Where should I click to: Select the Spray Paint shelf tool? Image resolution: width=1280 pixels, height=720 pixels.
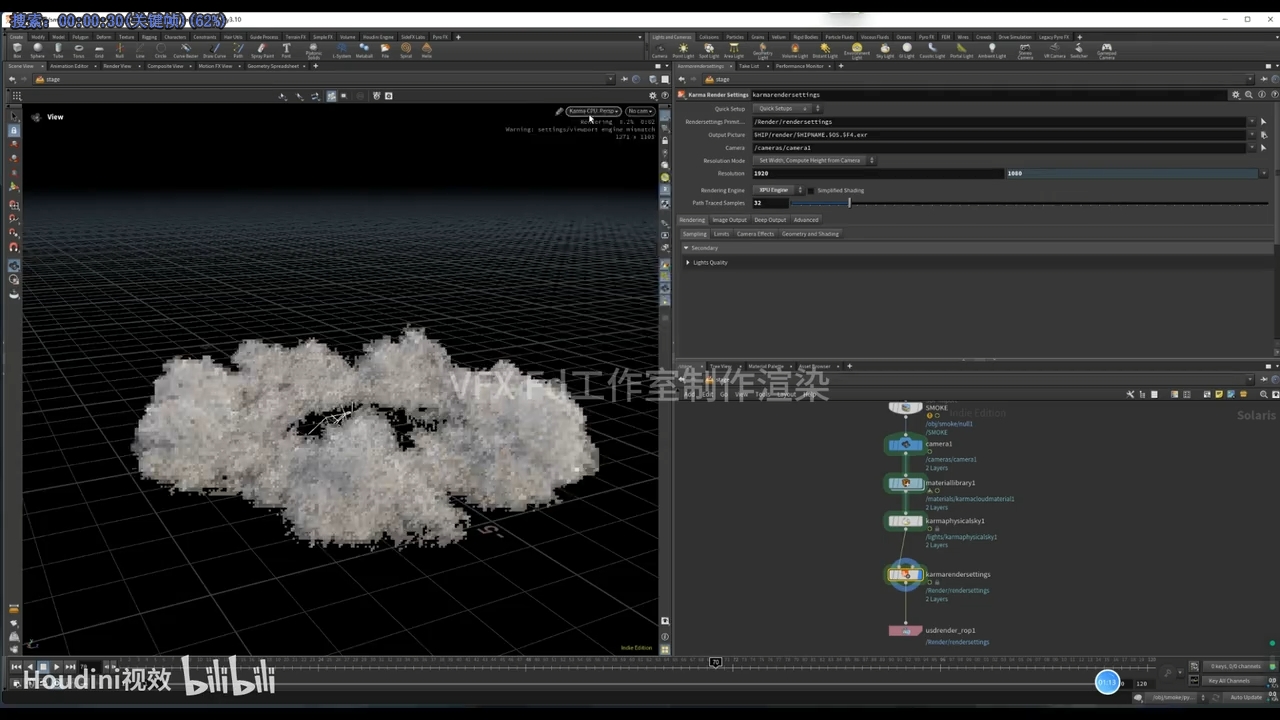tap(260, 48)
